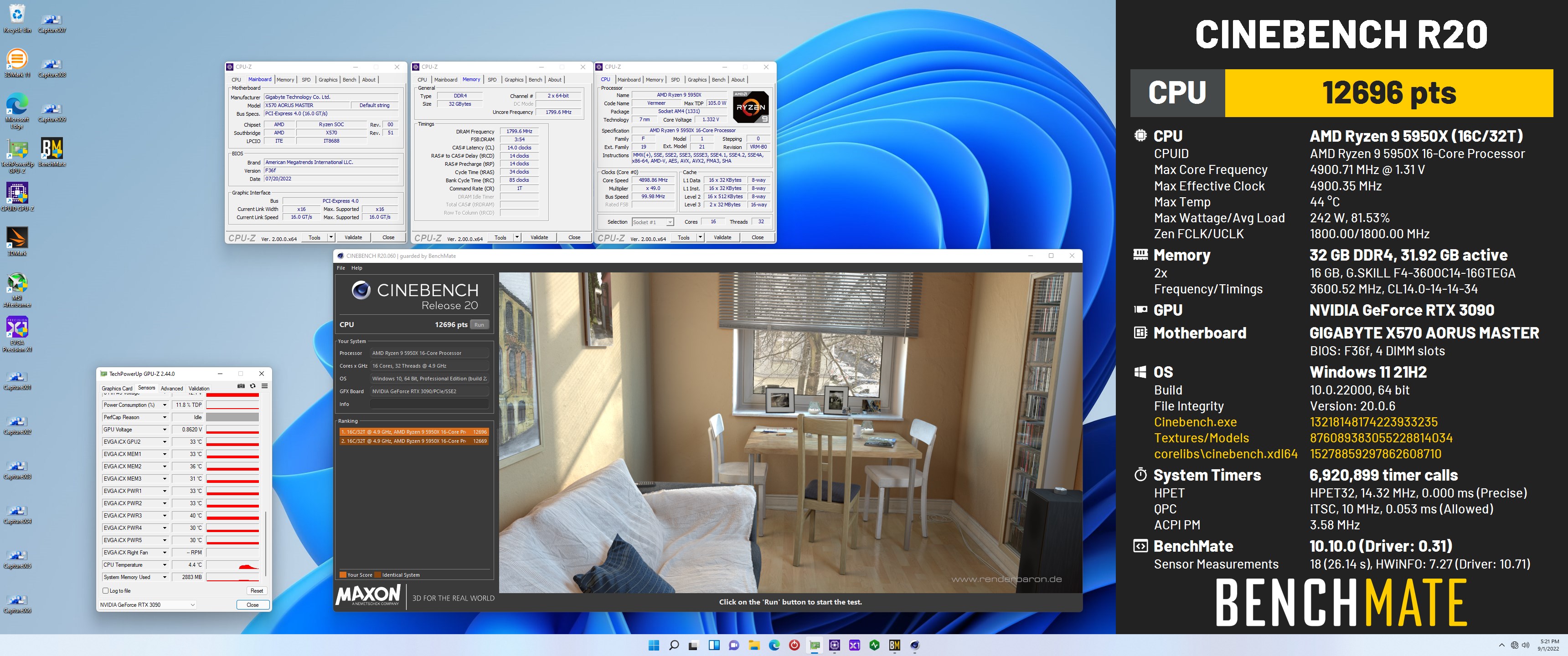Select the Capture001 desktop file
The image size is (1568, 656).
(17, 380)
